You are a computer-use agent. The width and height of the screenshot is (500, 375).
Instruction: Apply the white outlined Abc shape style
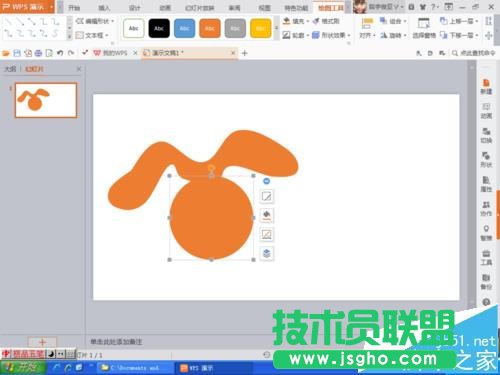134,28
